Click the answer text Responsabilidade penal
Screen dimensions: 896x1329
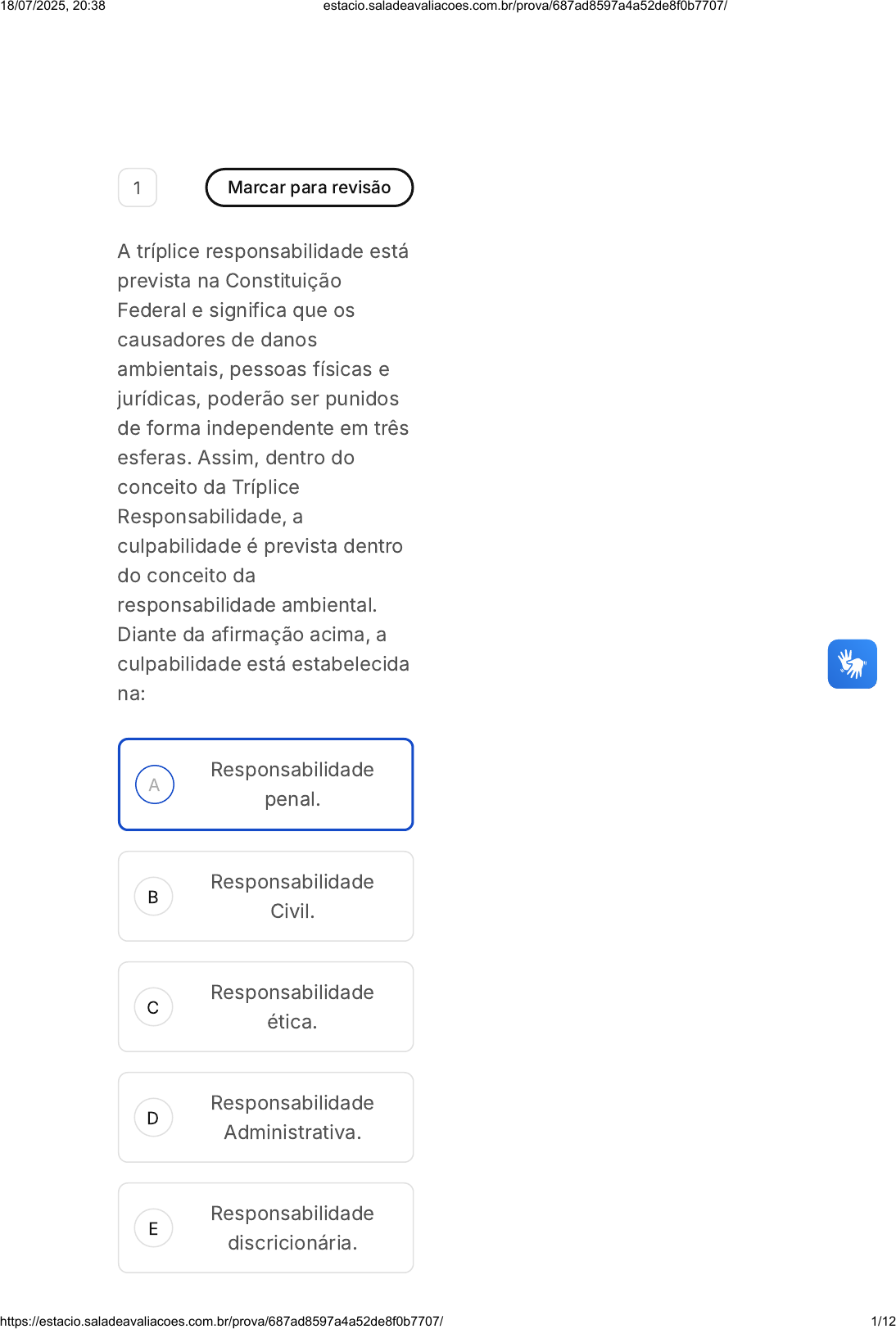point(292,784)
